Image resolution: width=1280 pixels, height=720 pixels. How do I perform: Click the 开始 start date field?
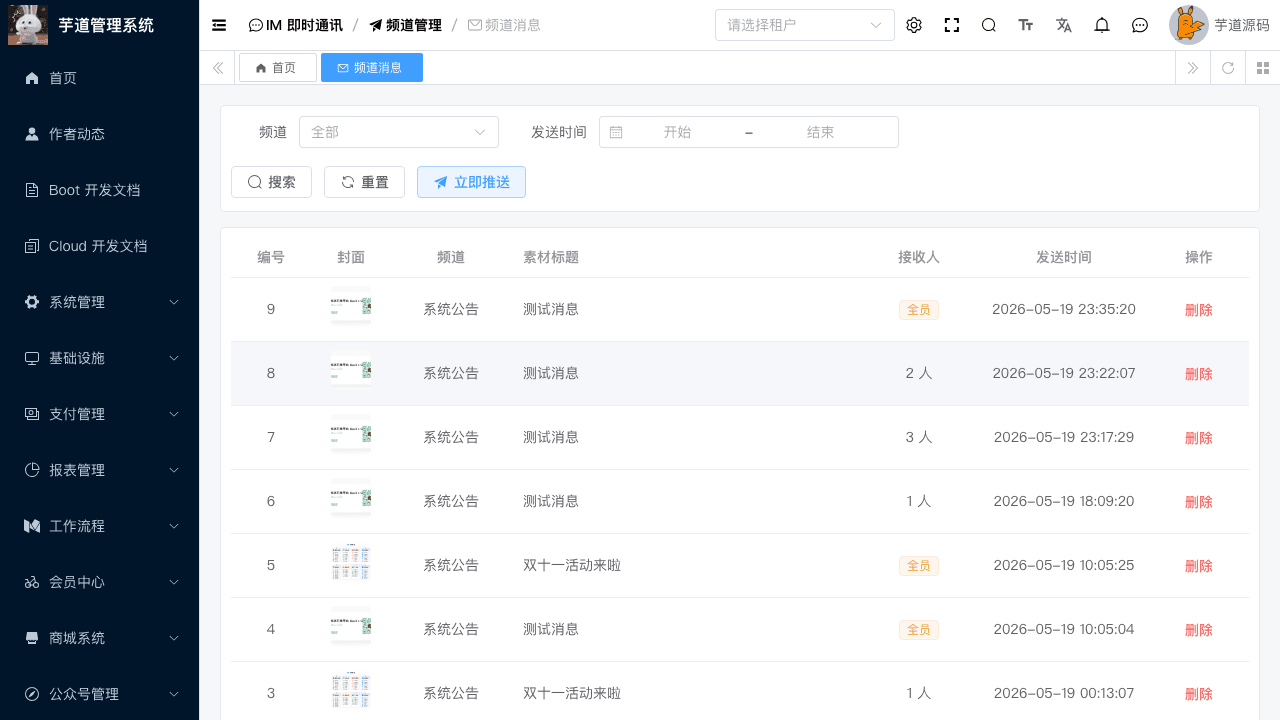click(677, 132)
